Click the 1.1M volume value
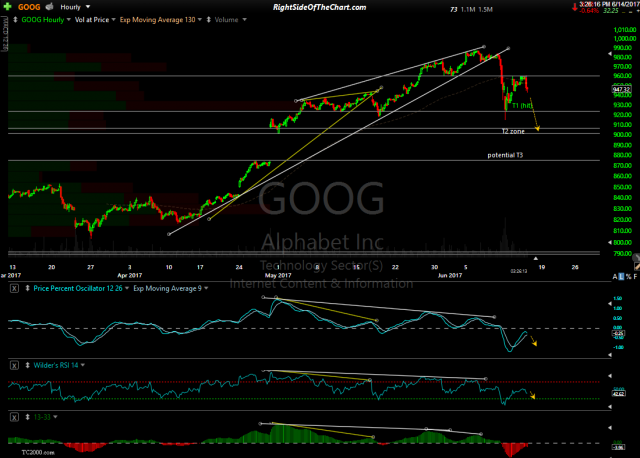This screenshot has height=458, width=640. click(x=468, y=9)
